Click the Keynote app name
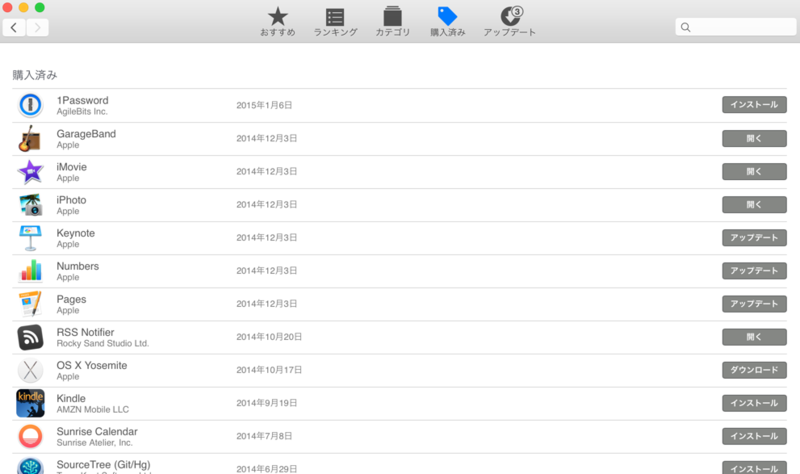The width and height of the screenshot is (800, 474). tap(76, 233)
